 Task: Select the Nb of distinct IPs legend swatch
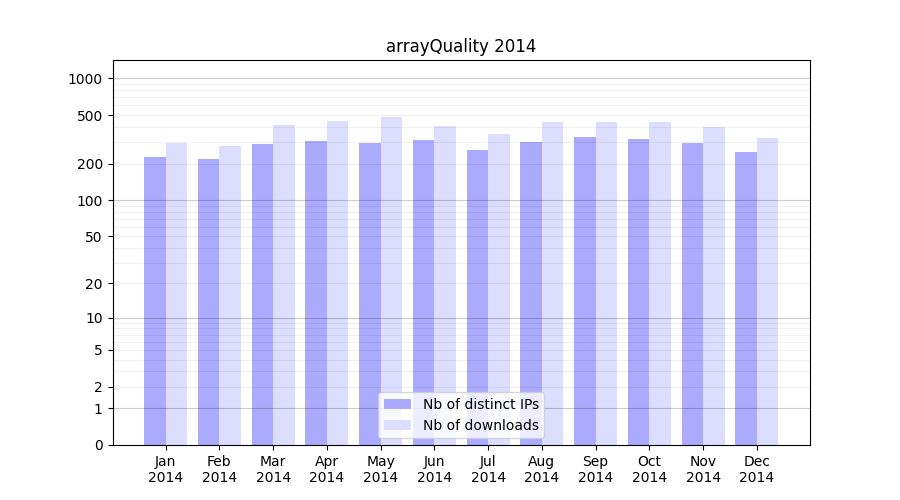[x=397, y=404]
